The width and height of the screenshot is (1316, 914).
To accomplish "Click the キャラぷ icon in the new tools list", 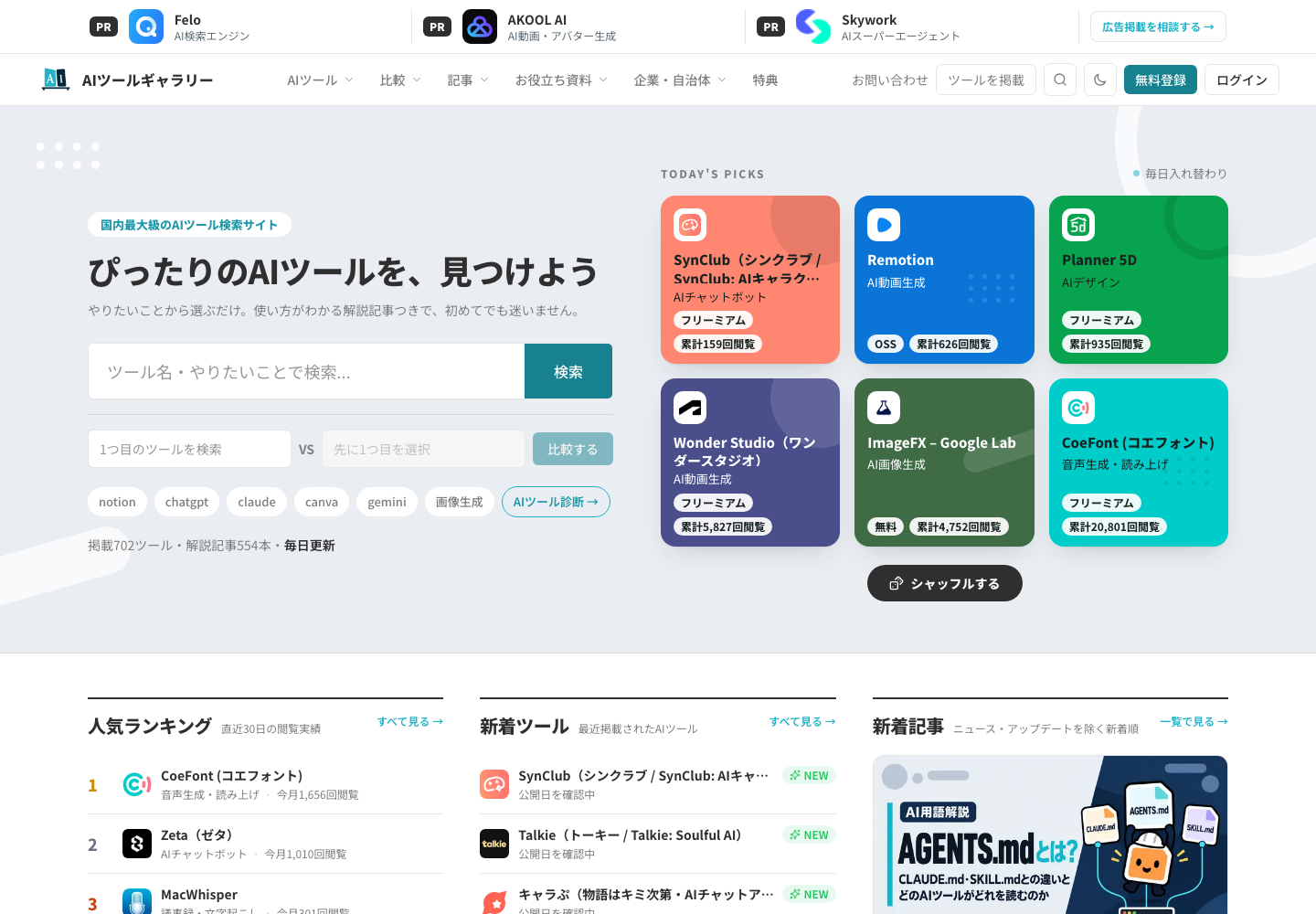I will pyautogui.click(x=494, y=902).
